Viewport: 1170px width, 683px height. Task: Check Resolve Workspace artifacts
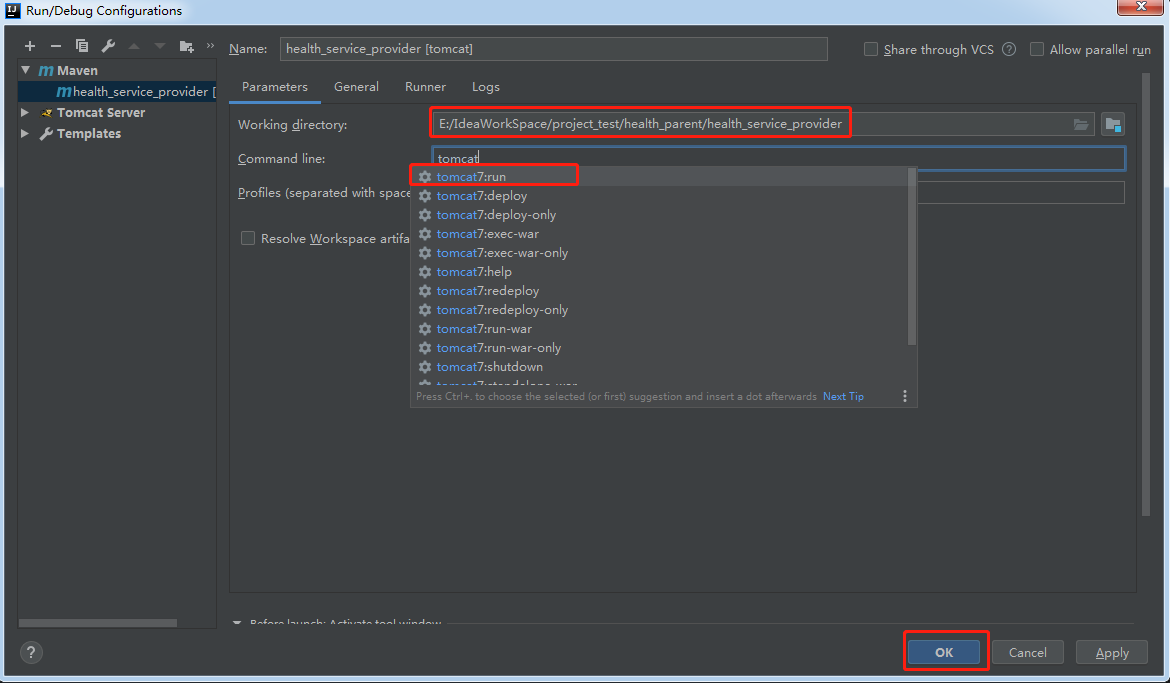[247, 238]
